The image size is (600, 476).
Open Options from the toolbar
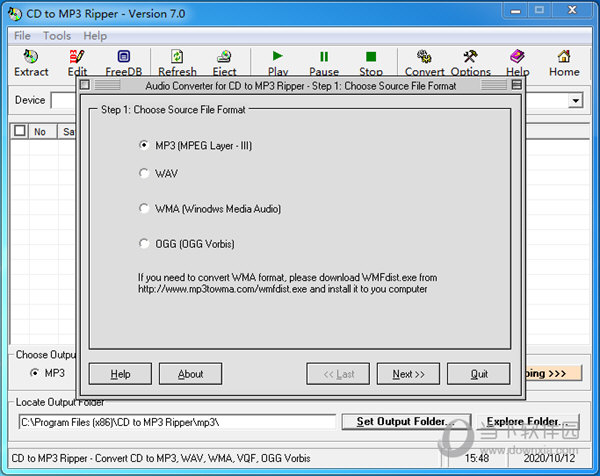(470, 63)
